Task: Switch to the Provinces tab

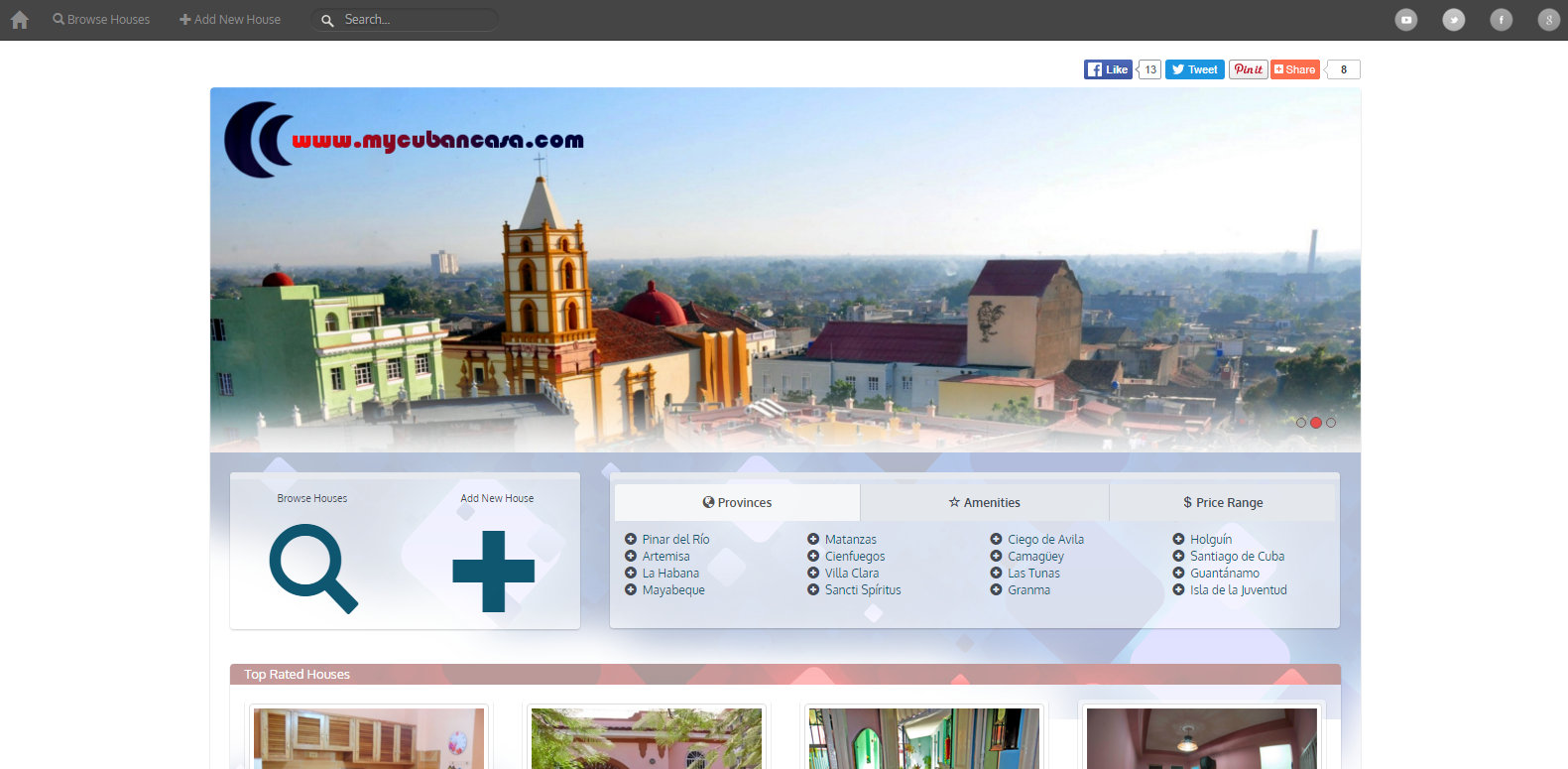Action: 737,503
